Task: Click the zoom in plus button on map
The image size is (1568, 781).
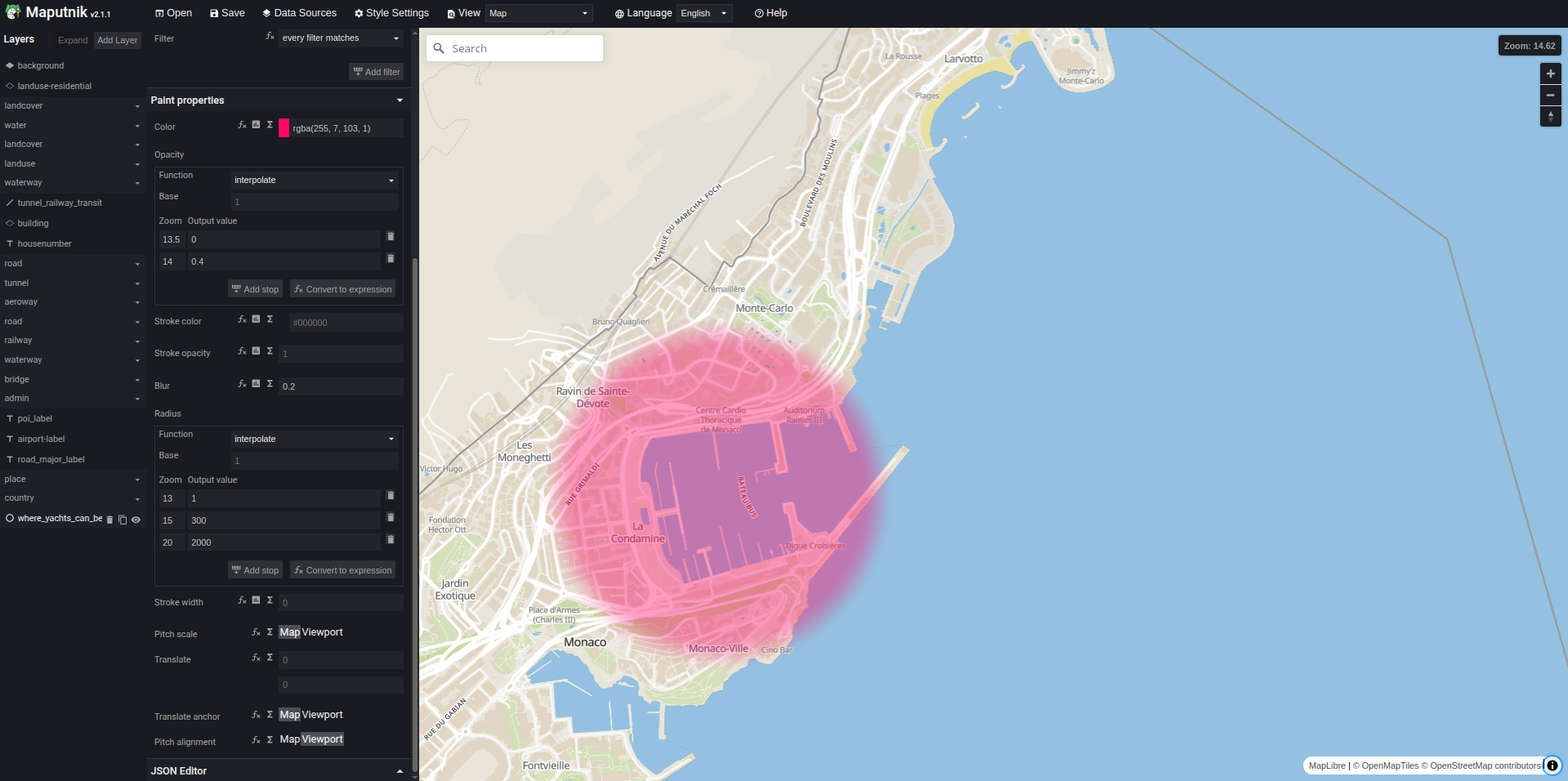Action: [1550, 74]
